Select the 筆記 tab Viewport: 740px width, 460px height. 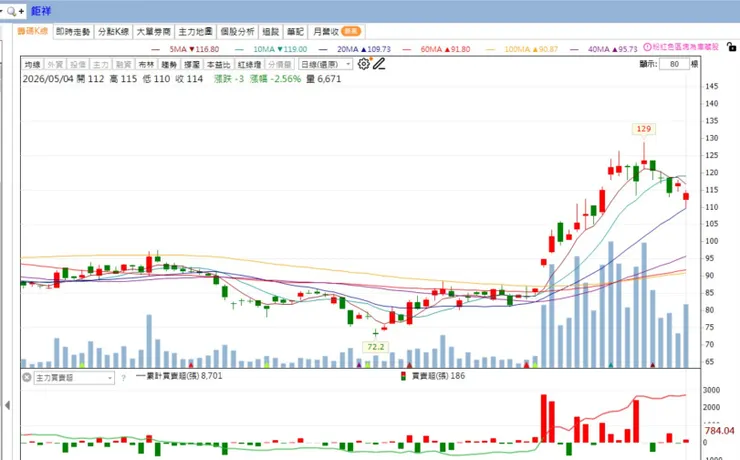[x=295, y=32]
